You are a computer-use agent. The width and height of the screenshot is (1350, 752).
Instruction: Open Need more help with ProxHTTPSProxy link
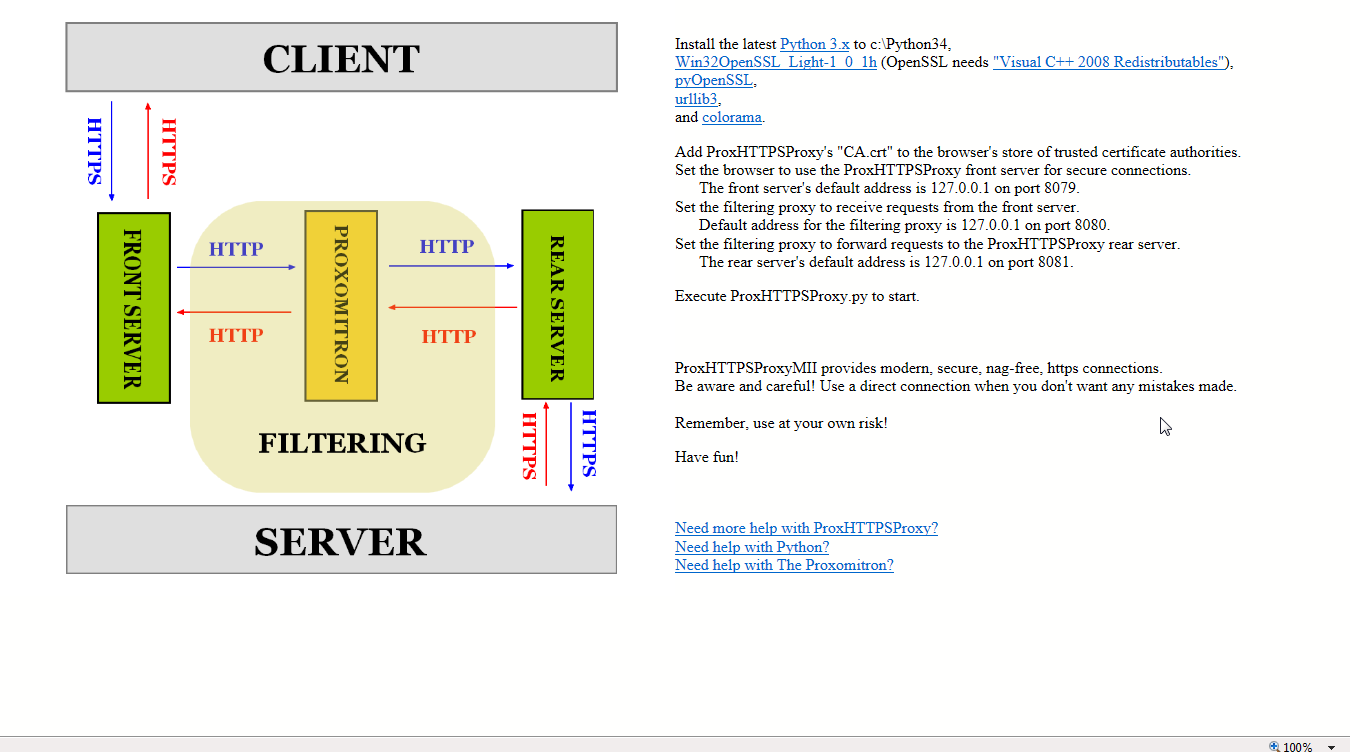point(806,528)
